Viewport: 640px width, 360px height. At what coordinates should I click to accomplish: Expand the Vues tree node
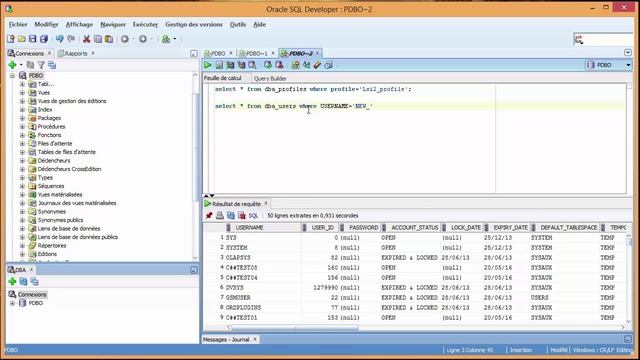22,93
